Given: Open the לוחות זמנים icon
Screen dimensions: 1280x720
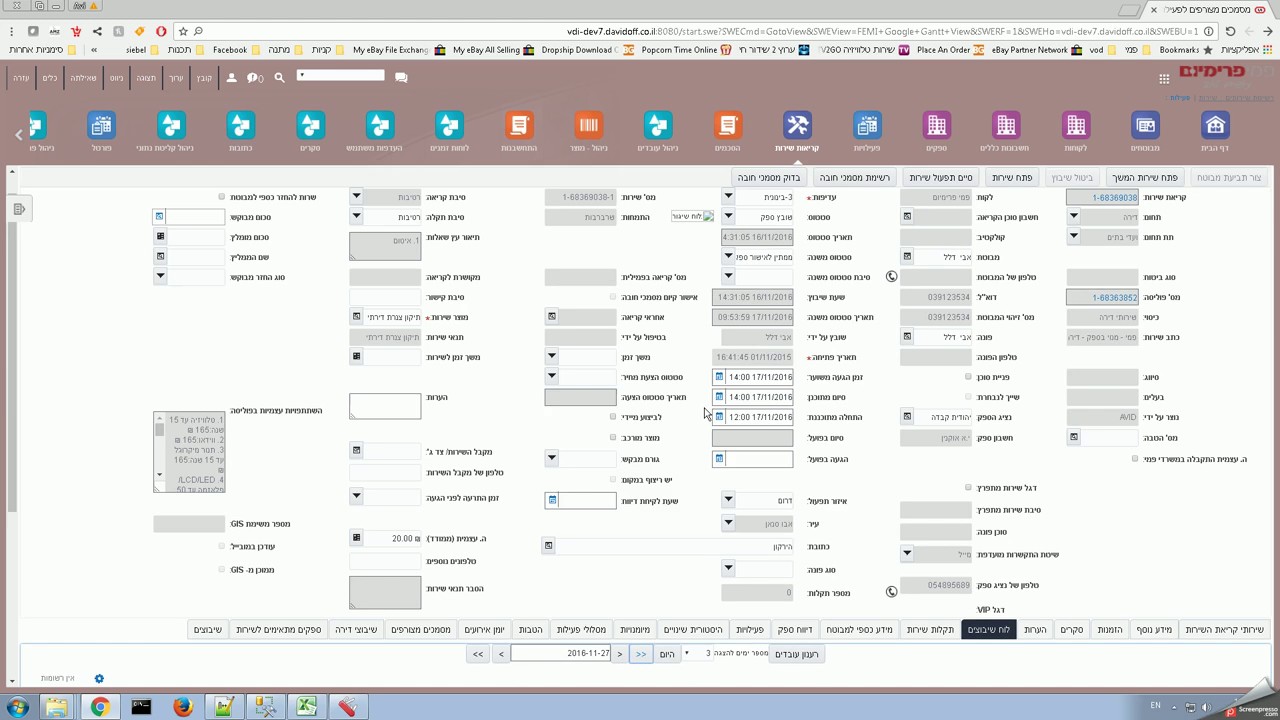Looking at the screenshot, I should pos(449,125).
